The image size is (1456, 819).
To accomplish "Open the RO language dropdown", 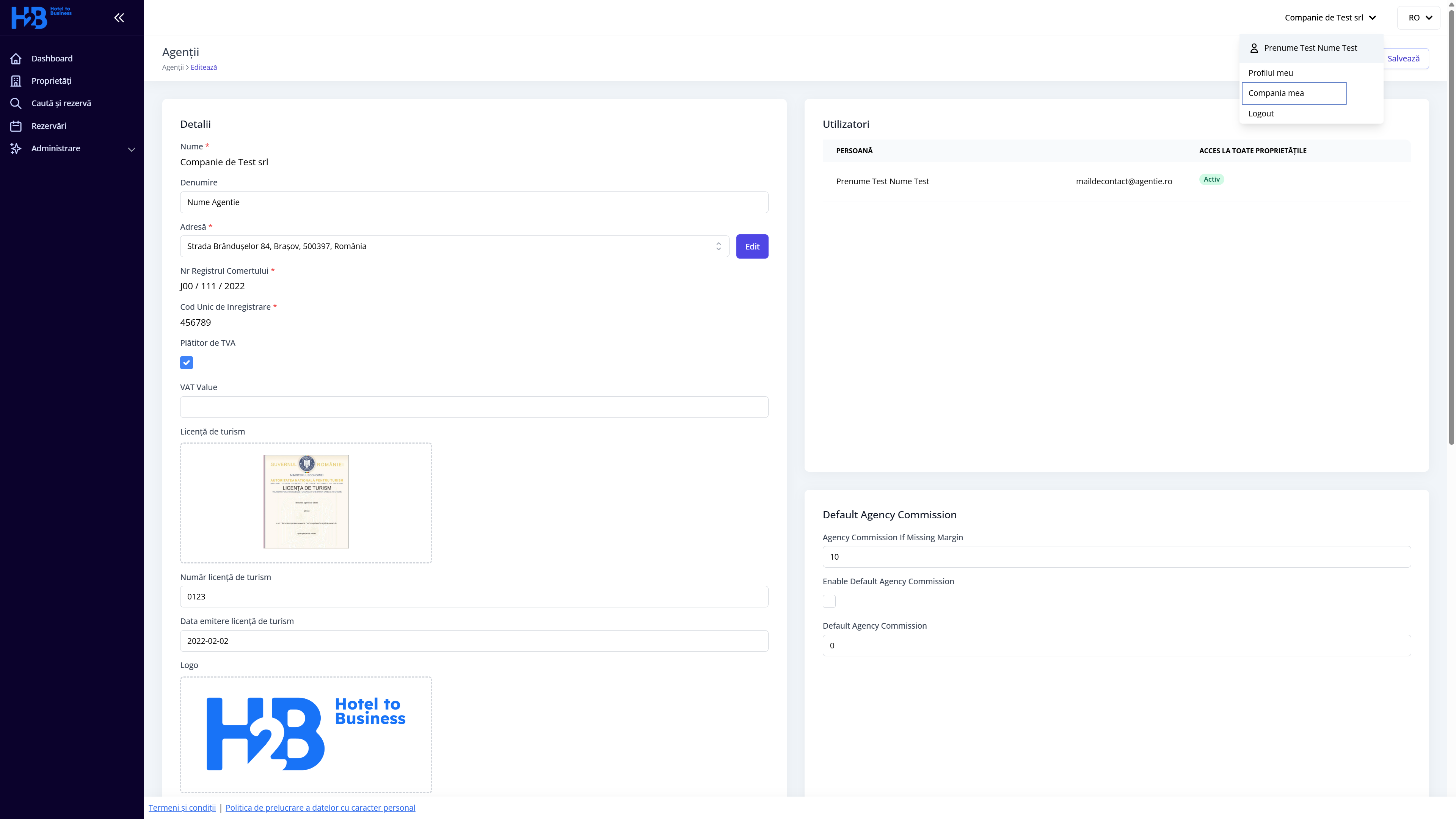I will click(x=1419, y=18).
